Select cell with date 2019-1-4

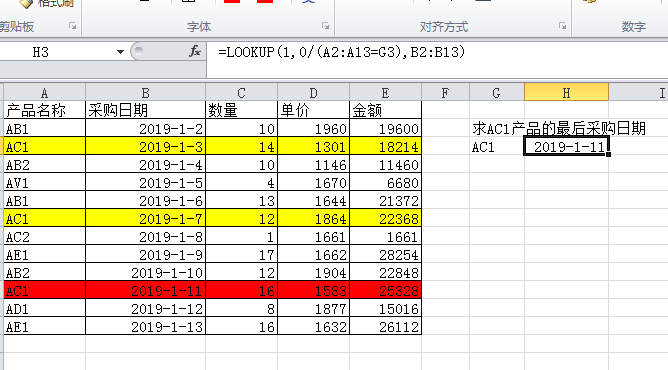(145, 164)
